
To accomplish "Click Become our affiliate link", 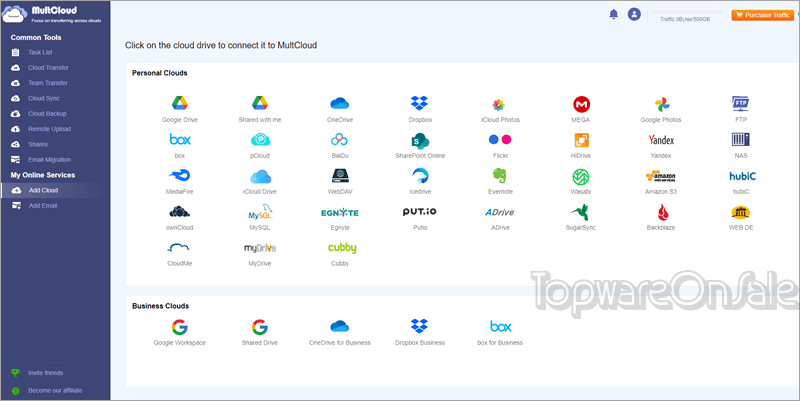I will pyautogui.click(x=55, y=390).
